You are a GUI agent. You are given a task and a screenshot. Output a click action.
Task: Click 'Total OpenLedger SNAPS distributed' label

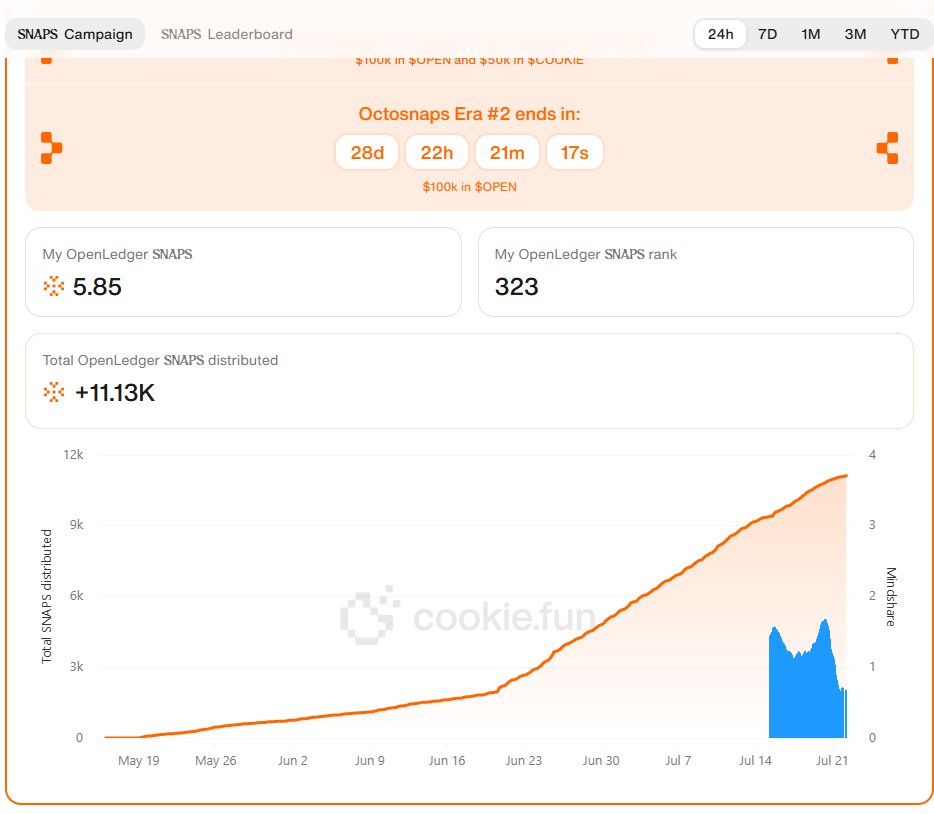[160, 360]
